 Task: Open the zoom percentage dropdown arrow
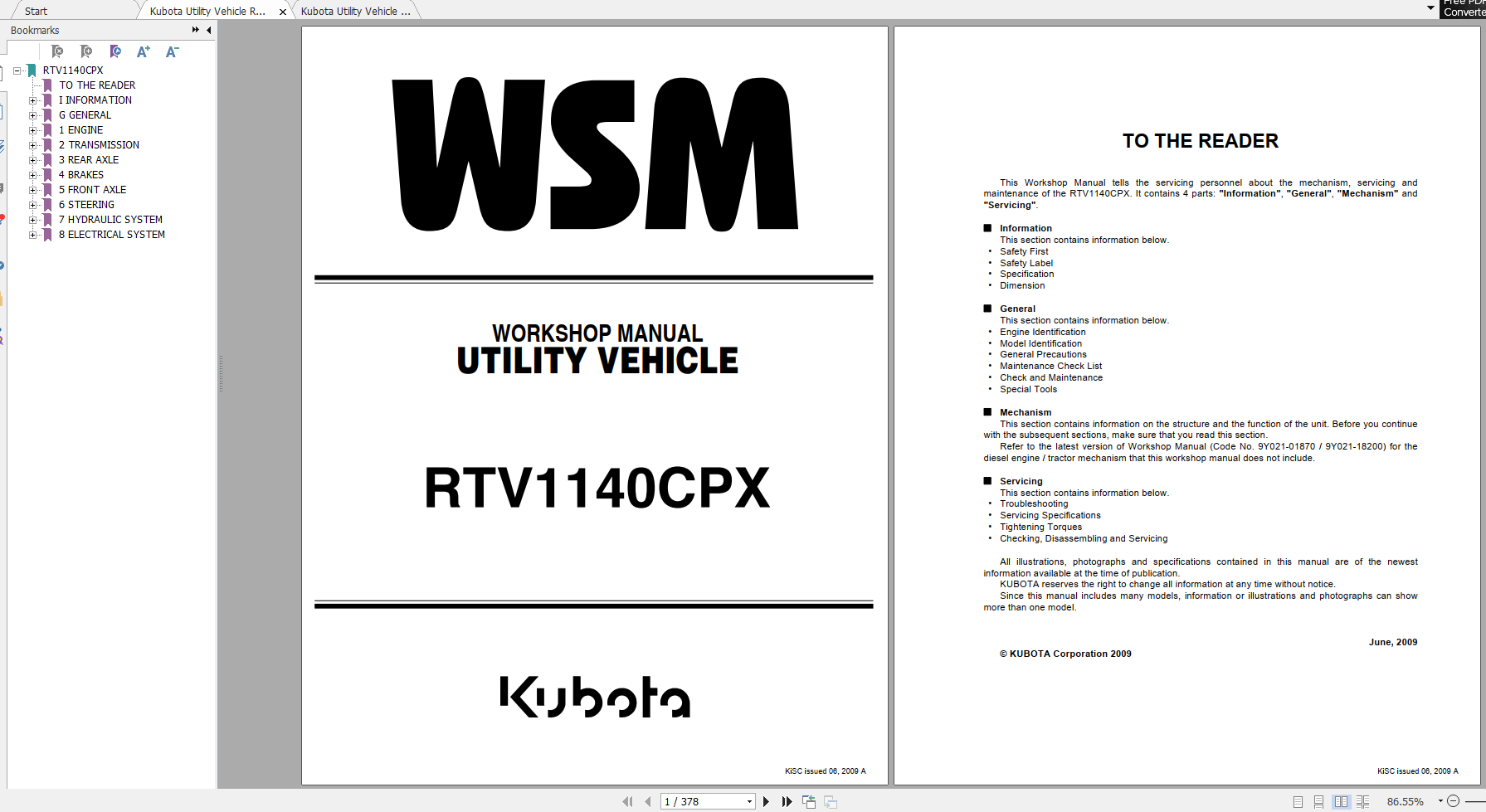coord(1440,801)
